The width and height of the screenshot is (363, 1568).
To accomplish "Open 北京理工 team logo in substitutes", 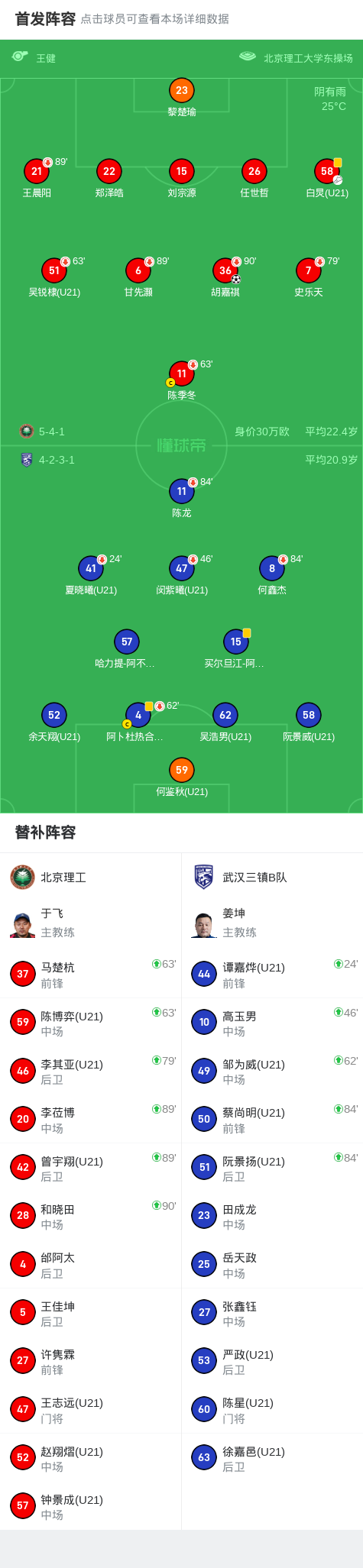I will pyautogui.click(x=23, y=877).
